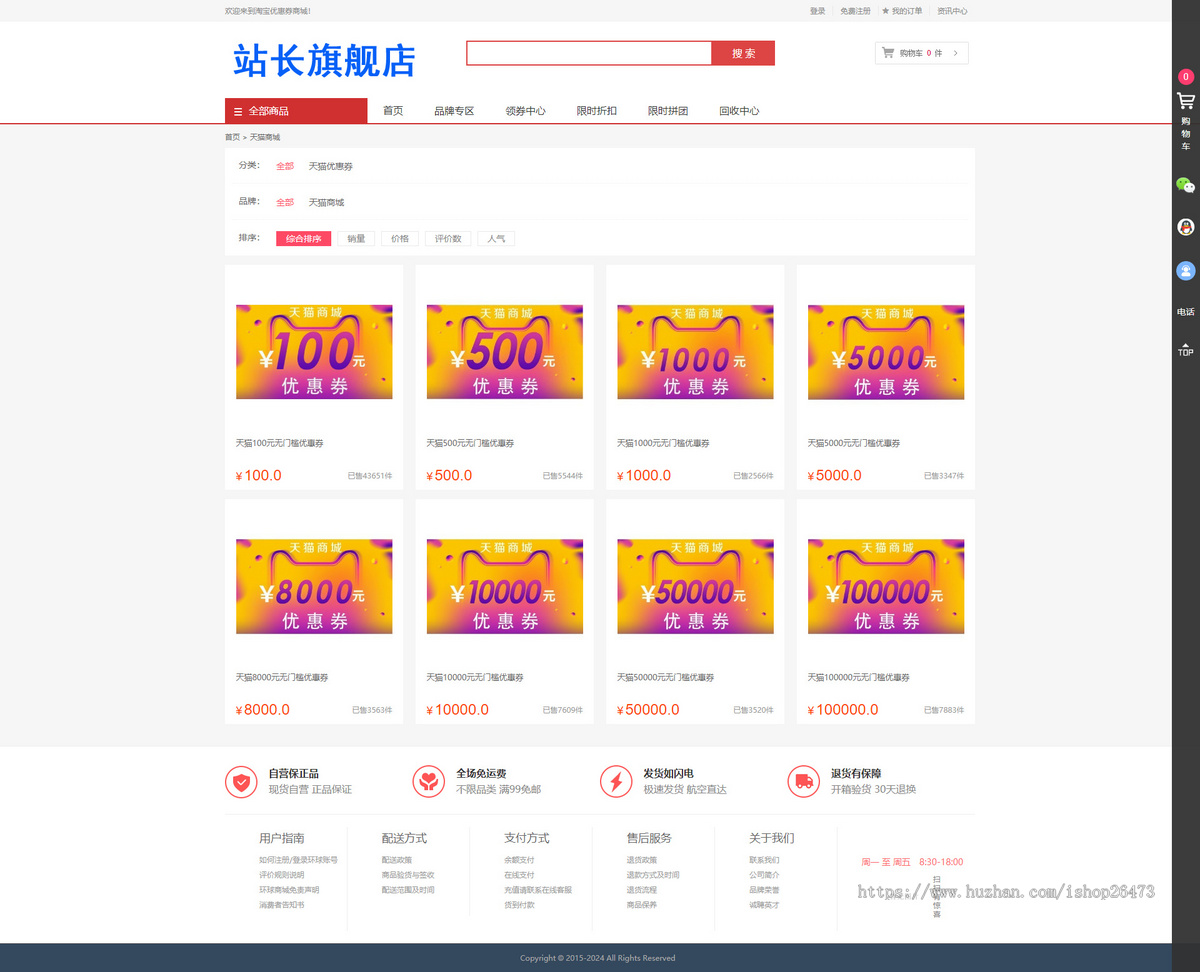Image resolution: width=1200 pixels, height=972 pixels.
Task: Sort products by 销量
Action: coord(356,239)
